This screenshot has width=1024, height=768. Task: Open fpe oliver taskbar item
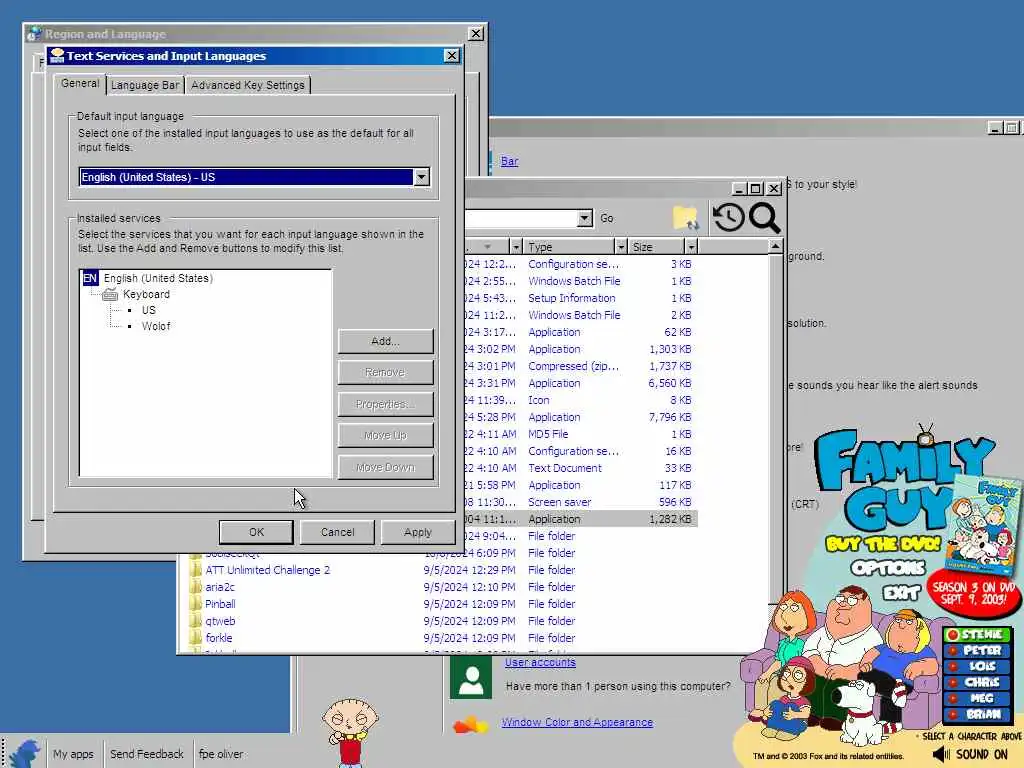click(x=221, y=754)
